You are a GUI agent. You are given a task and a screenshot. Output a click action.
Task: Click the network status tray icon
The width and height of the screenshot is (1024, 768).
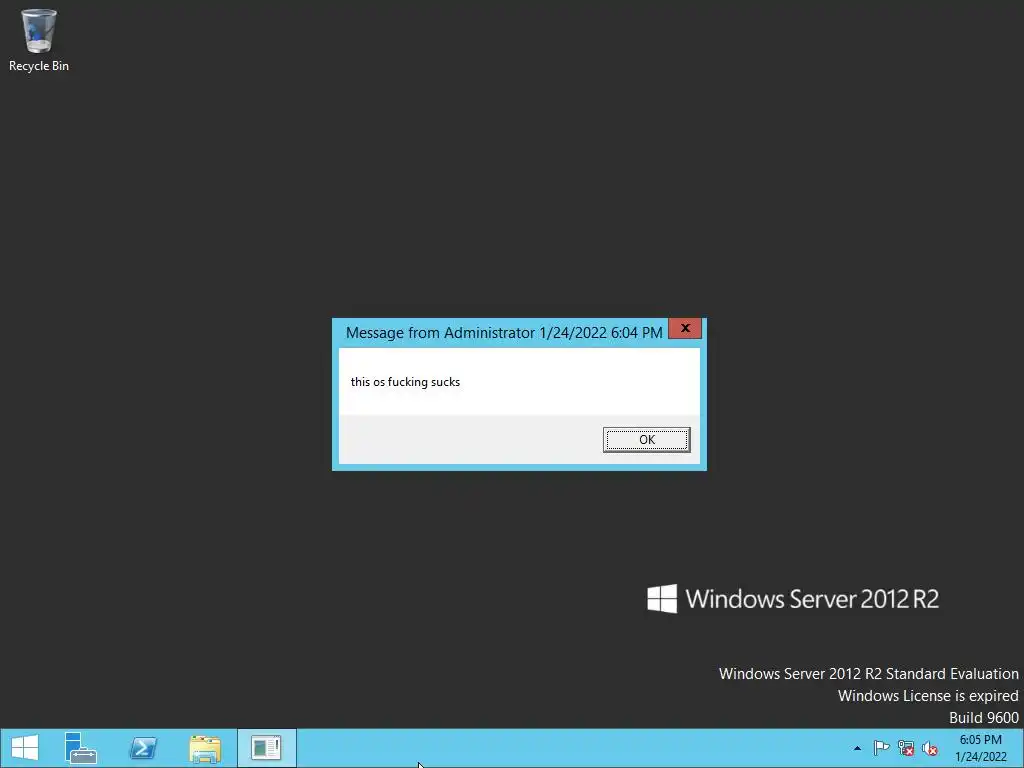[906, 748]
